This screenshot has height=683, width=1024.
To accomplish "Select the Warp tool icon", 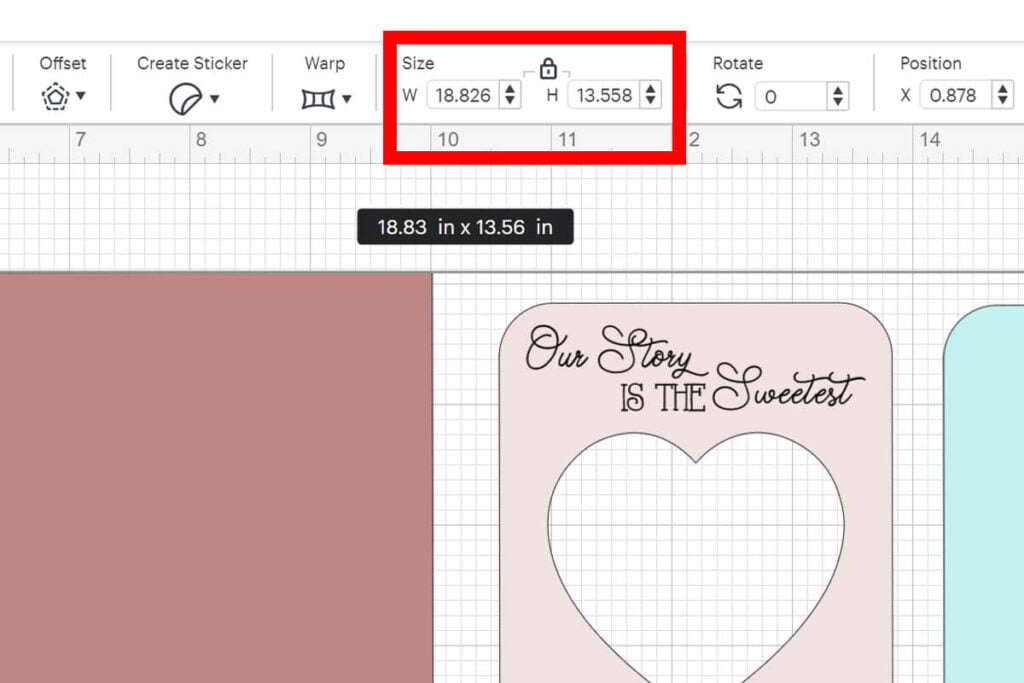I will coord(316,96).
